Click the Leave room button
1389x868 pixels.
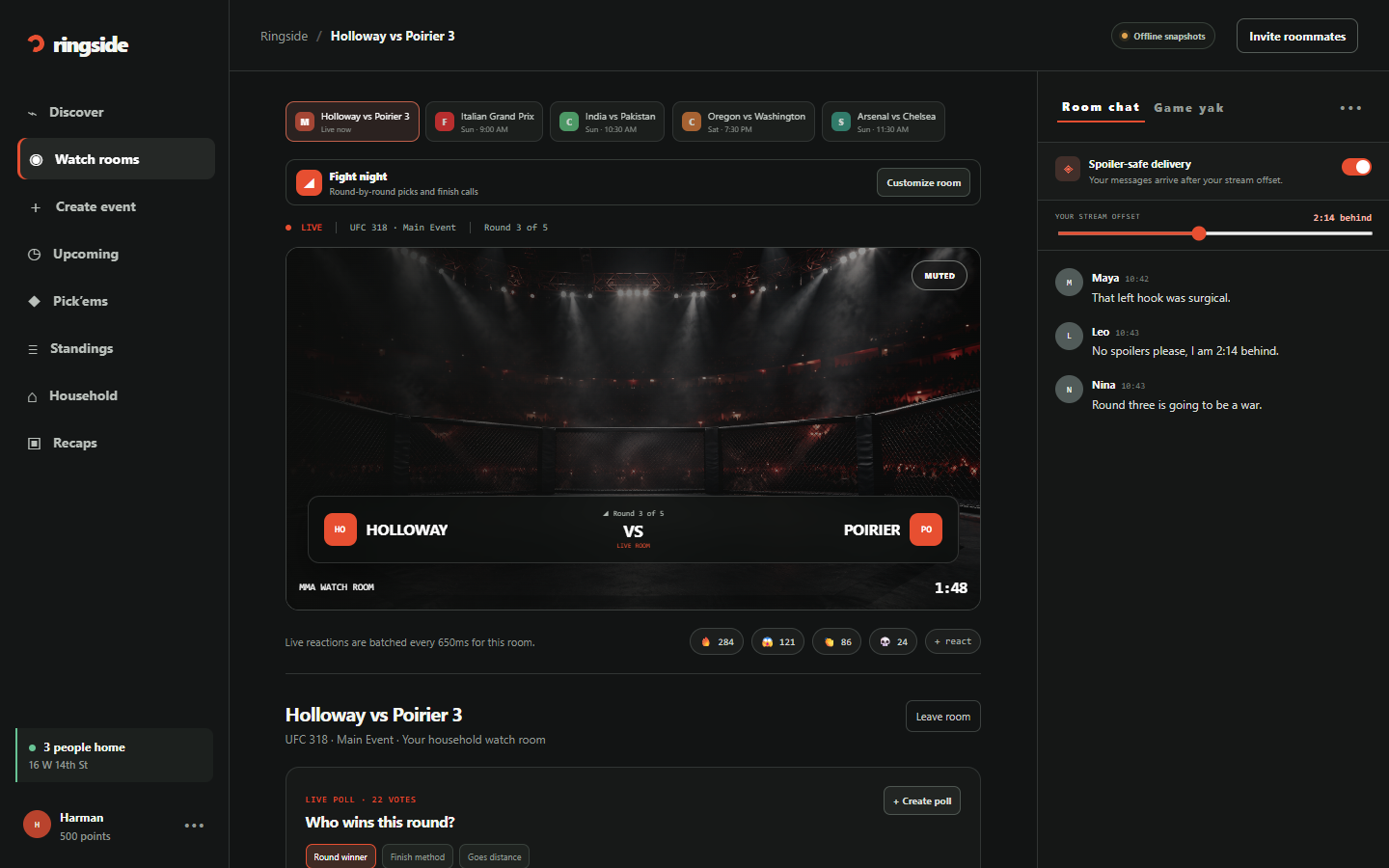(942, 717)
